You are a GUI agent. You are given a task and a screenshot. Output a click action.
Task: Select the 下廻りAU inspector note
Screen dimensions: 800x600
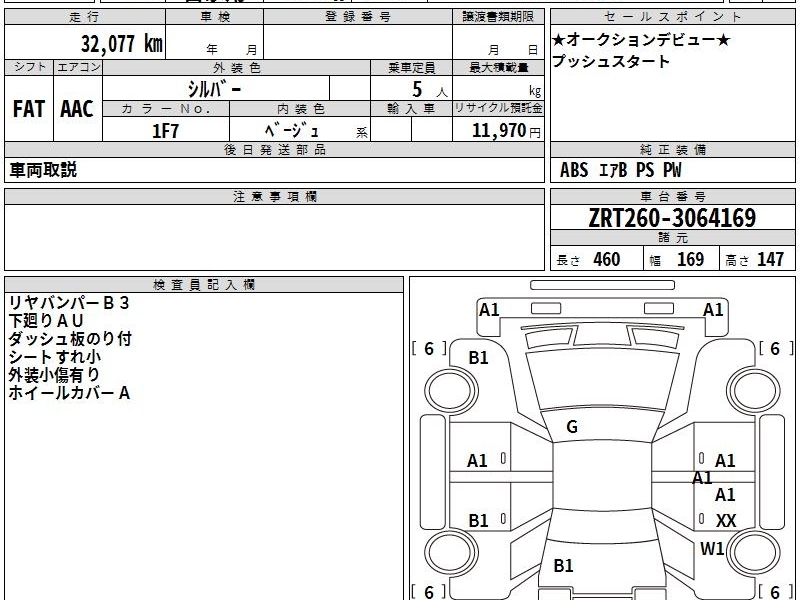pos(45,321)
